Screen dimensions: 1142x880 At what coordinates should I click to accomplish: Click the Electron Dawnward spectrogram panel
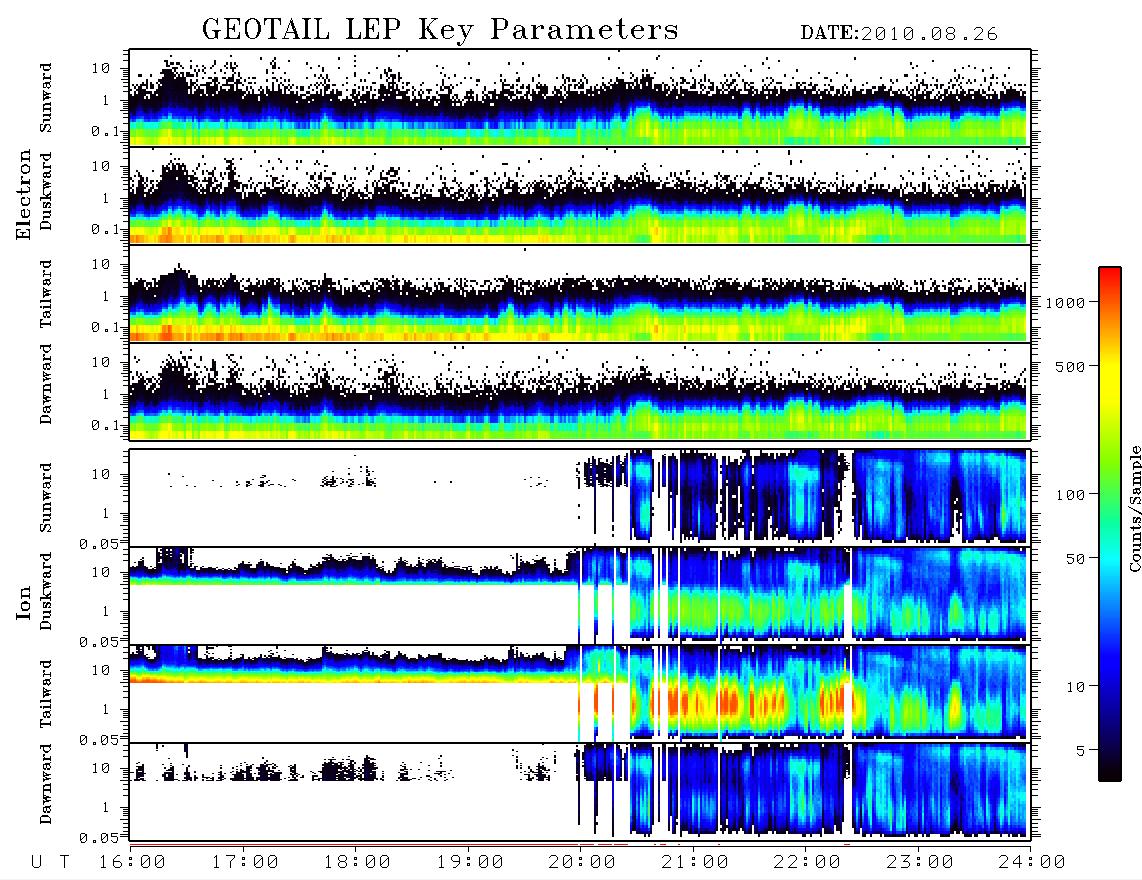coord(580,392)
